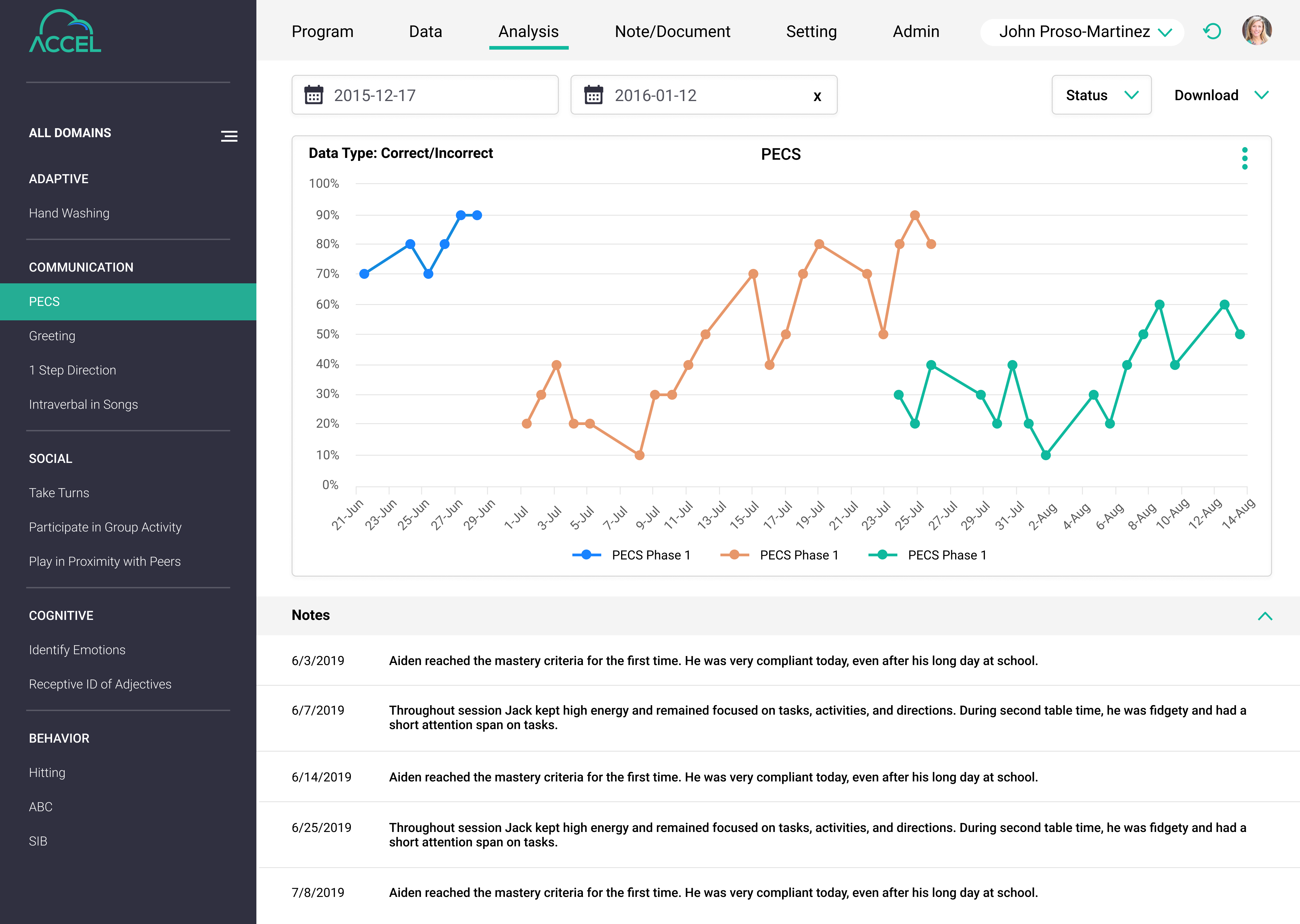
Task: Click the hamburger icon beside ALL DOMAINS
Action: coord(229,135)
